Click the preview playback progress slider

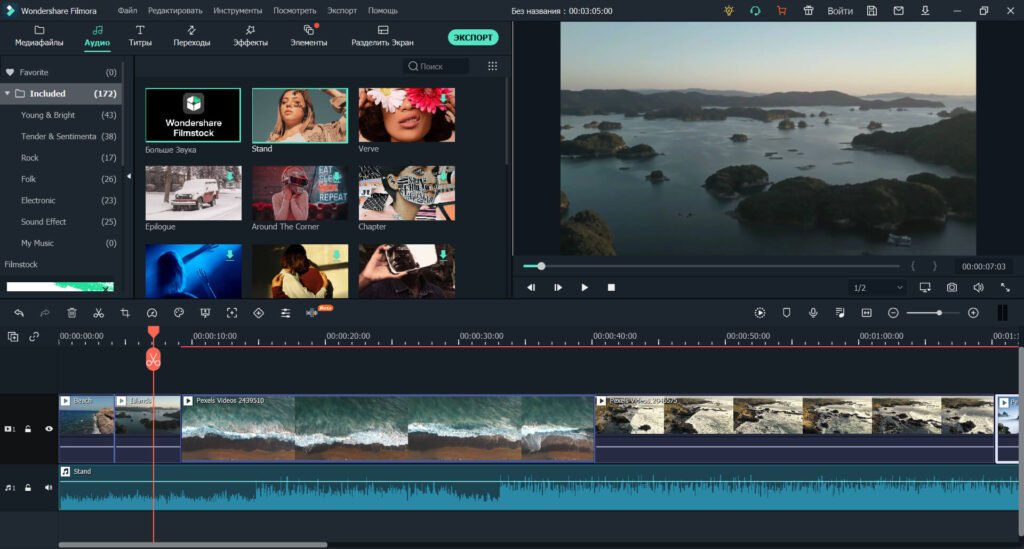click(x=711, y=266)
